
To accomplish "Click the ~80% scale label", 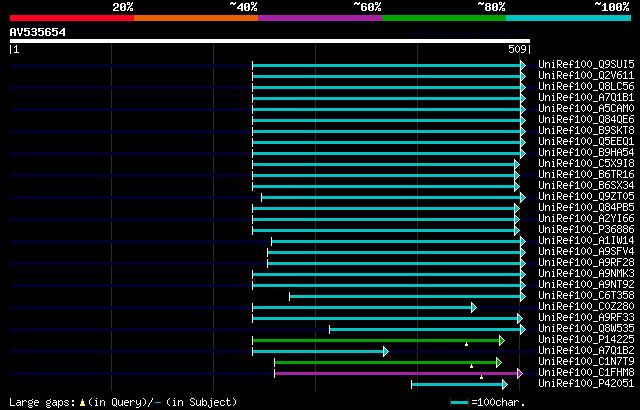I will point(491,7).
